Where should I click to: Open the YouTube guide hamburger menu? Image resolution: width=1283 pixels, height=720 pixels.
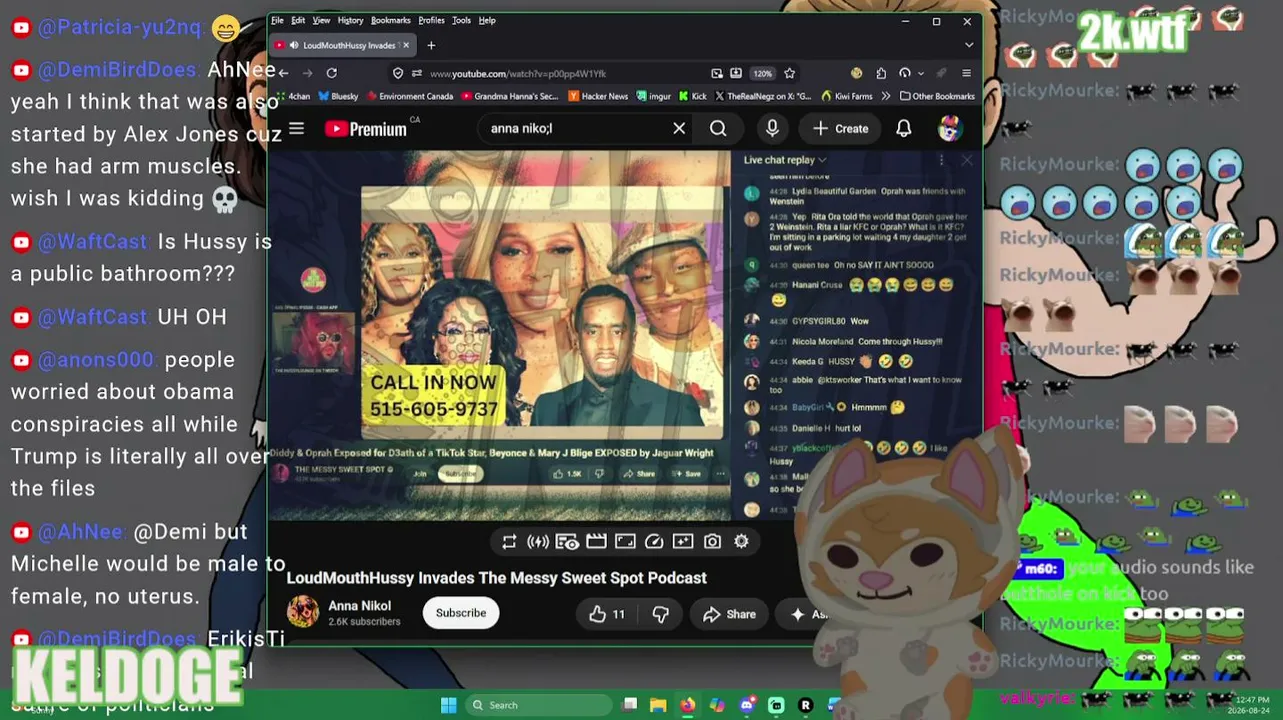(296, 128)
